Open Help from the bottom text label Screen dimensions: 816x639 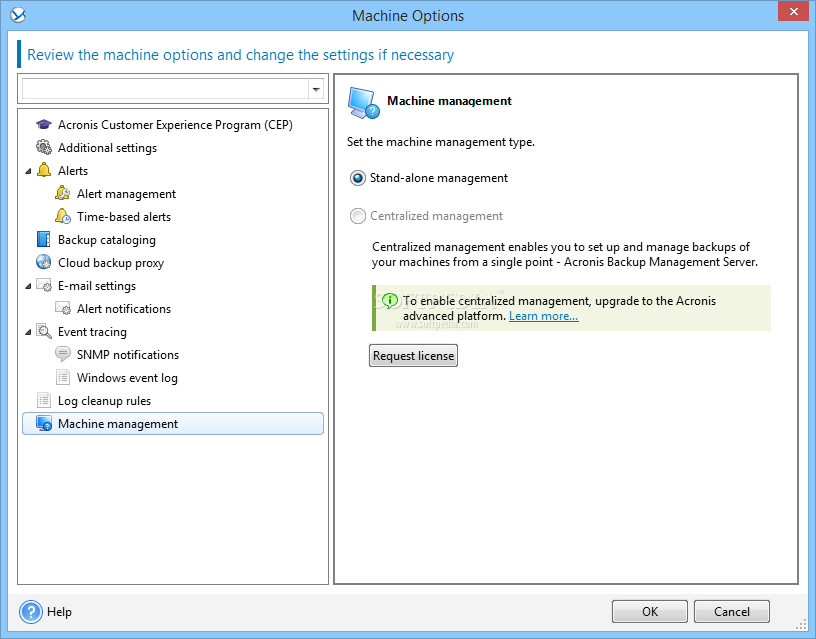tap(59, 612)
